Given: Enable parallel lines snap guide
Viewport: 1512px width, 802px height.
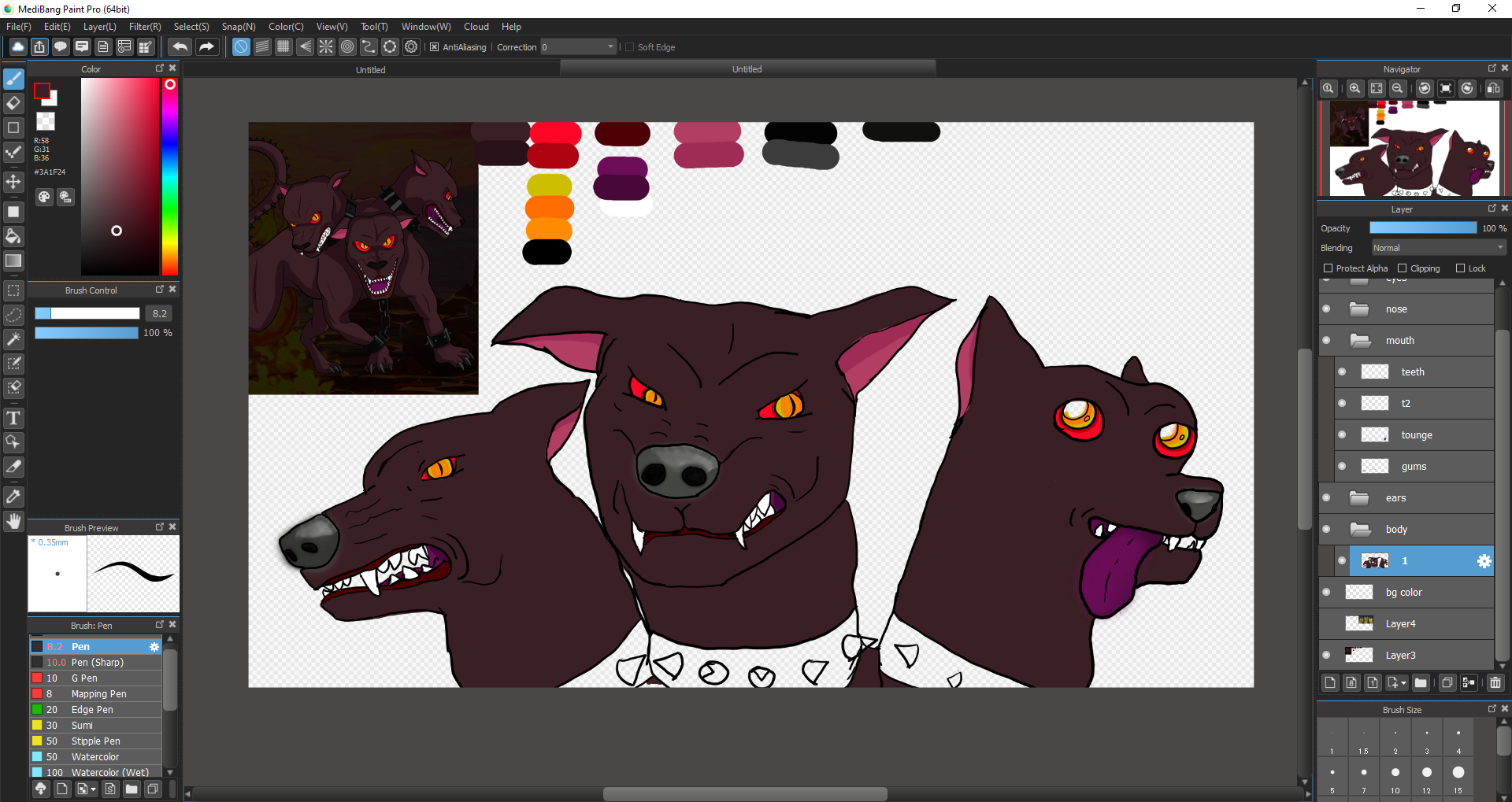Looking at the screenshot, I should pyautogui.click(x=262, y=47).
